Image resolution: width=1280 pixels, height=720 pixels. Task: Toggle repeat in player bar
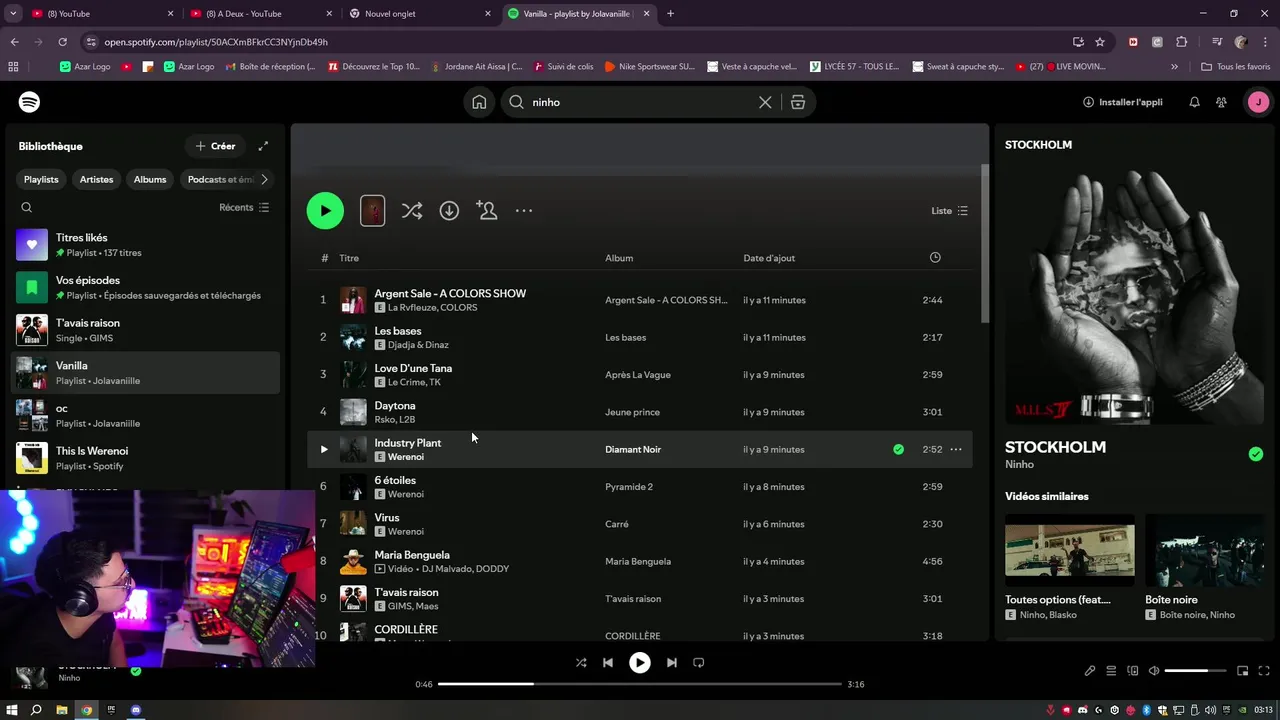pos(699,662)
